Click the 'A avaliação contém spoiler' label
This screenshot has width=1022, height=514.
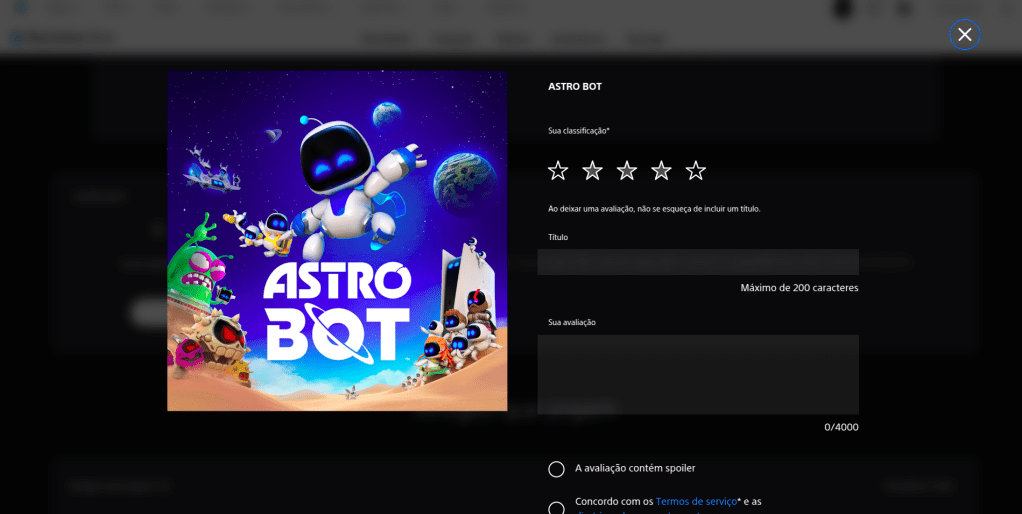(x=635, y=468)
